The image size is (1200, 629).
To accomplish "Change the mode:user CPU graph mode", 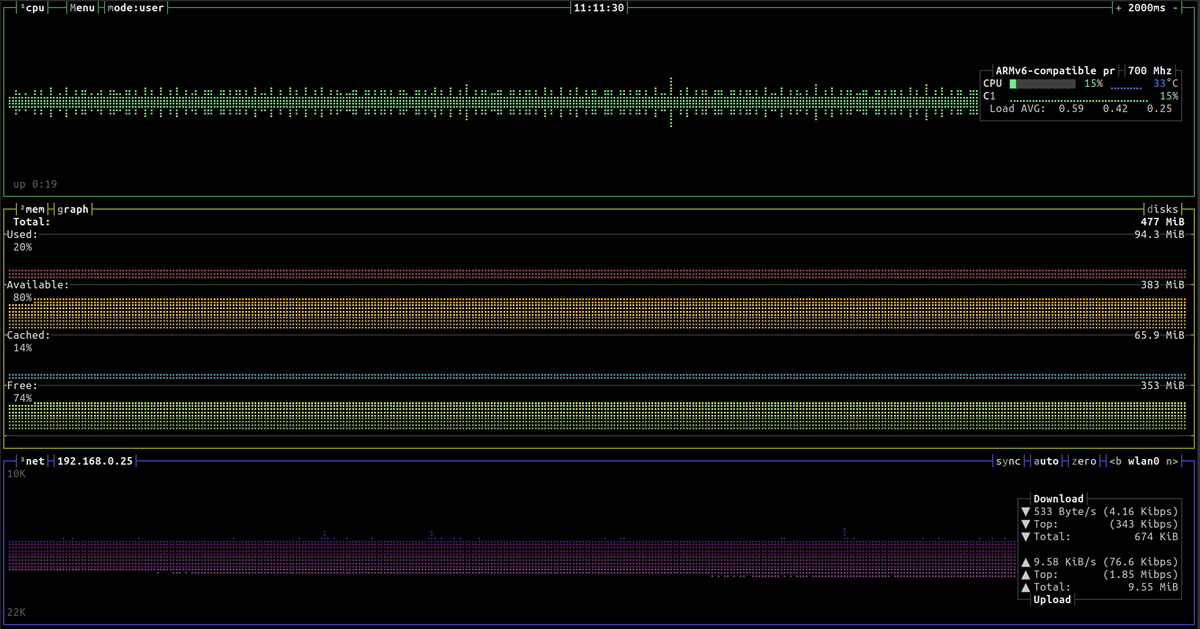I will tap(135, 8).
